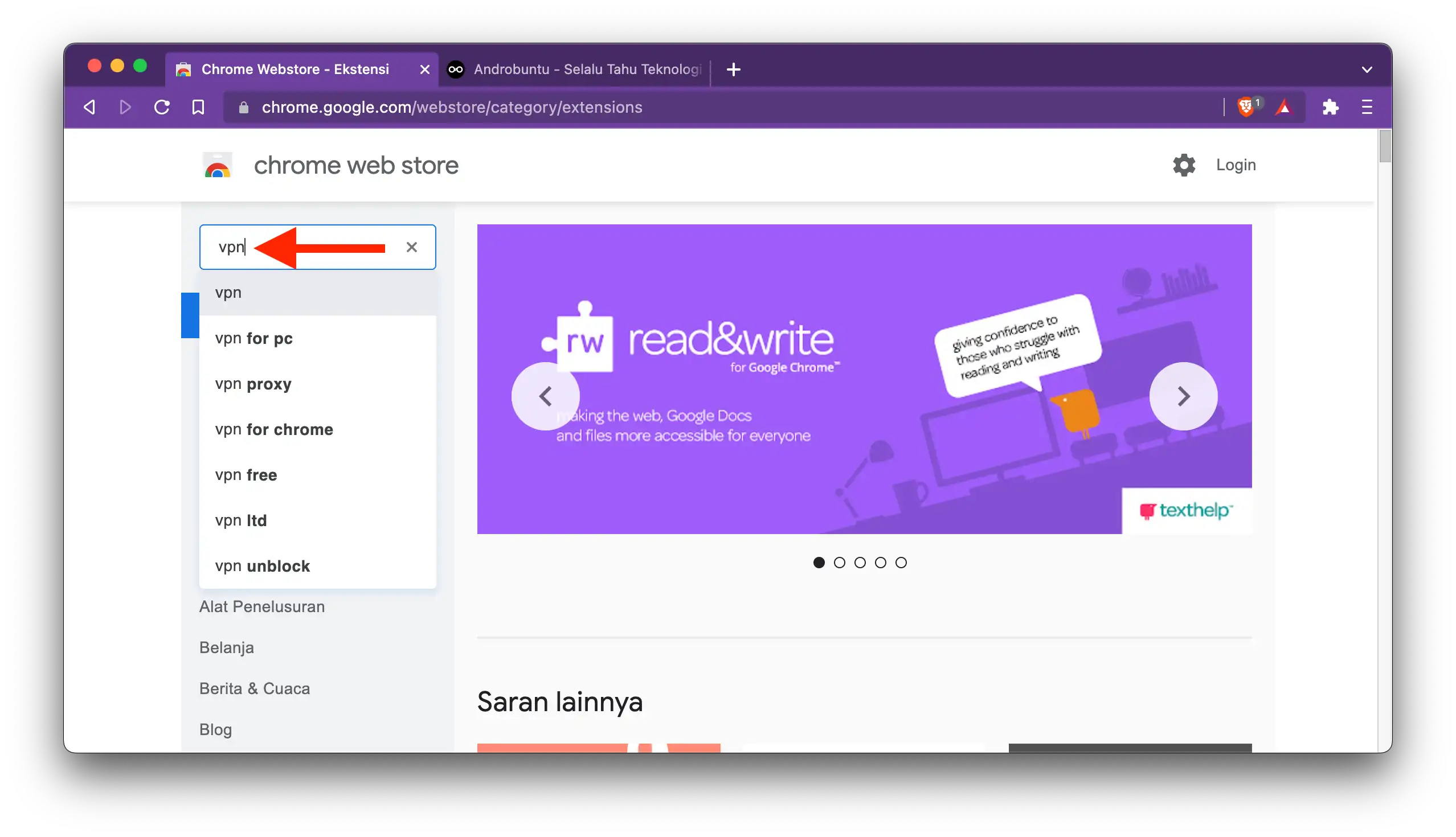Open the Brave Shields lion icon

[x=1247, y=107]
